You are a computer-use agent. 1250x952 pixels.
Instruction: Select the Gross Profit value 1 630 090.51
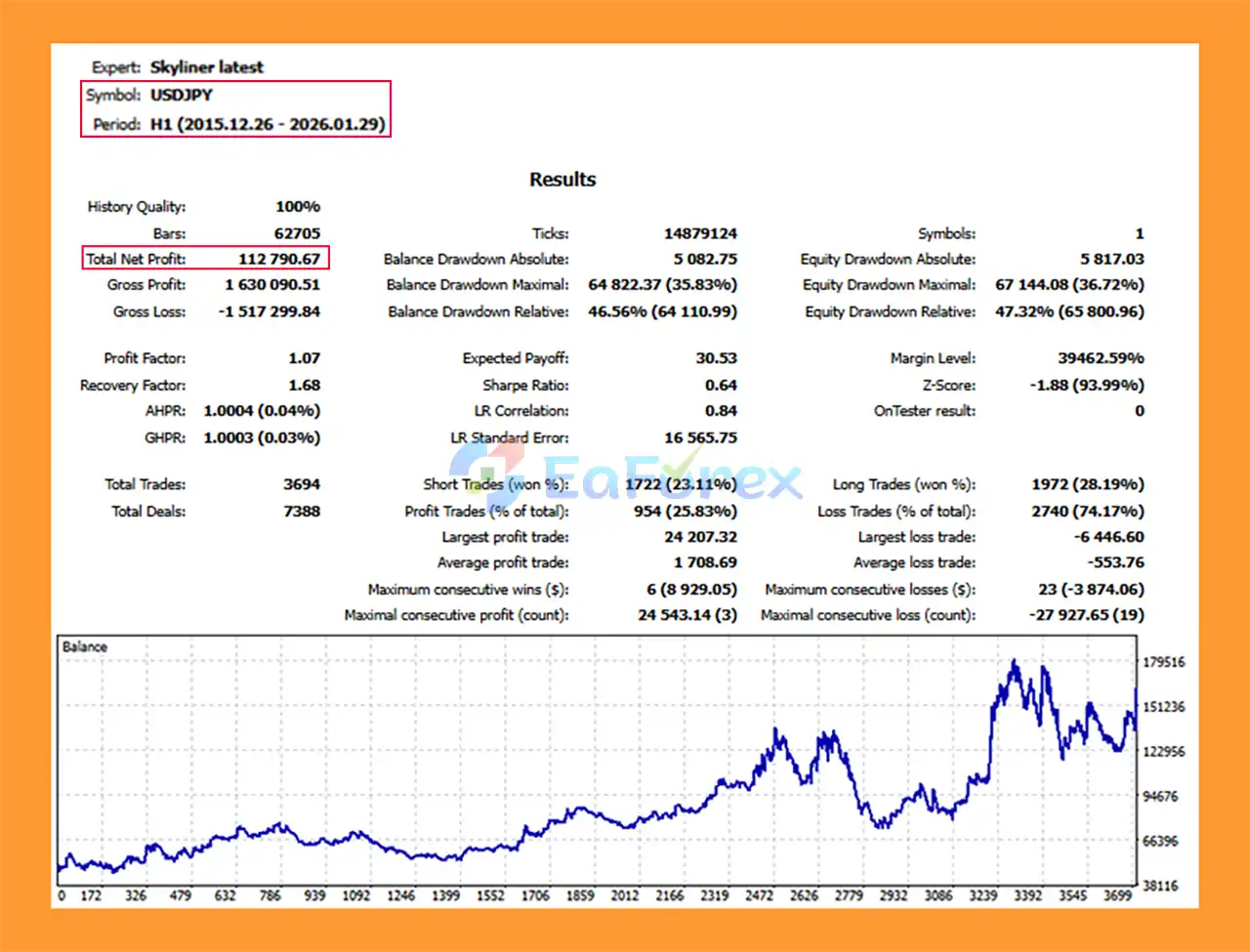click(x=271, y=284)
